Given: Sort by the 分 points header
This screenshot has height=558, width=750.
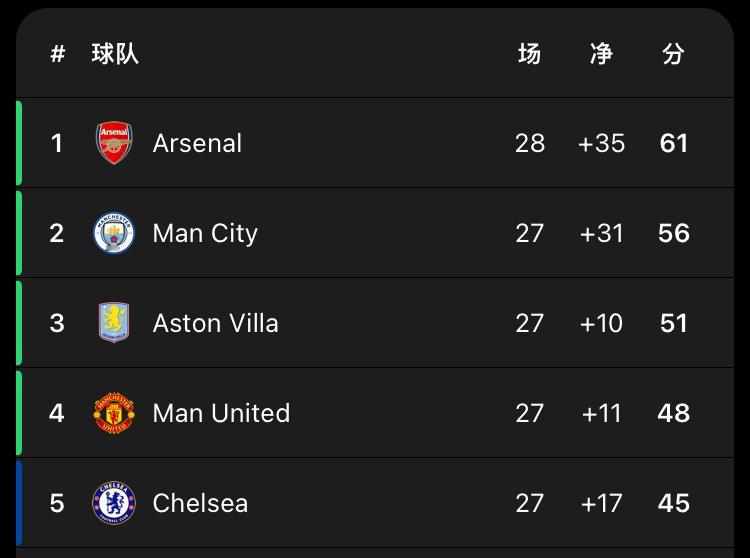Looking at the screenshot, I should (673, 54).
